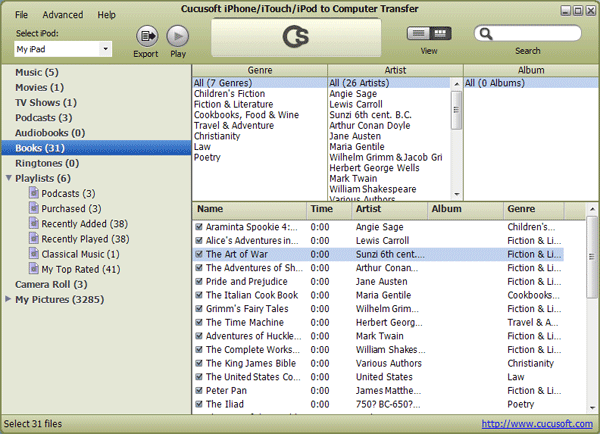This screenshot has width=600, height=434.
Task: Click the Classical Music (1) playlist icon
Action: 34,253
